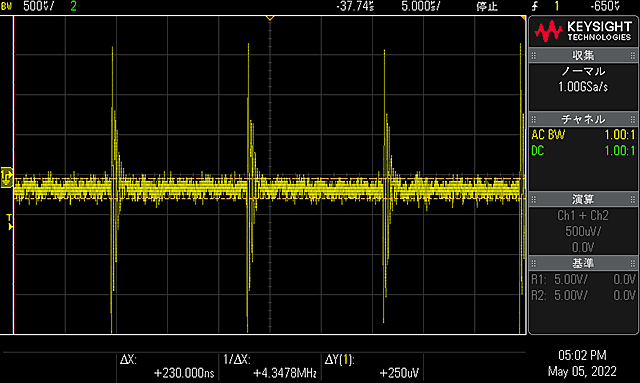Image resolution: width=640 pixels, height=383 pixels.
Task: Click the -650 trigger level value
Action: coord(604,6)
